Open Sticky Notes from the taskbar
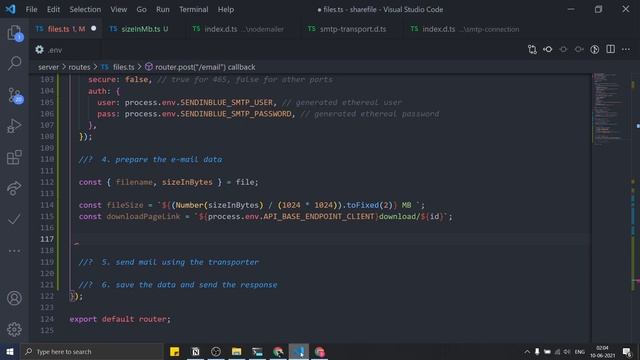Image resolution: width=640 pixels, height=360 pixels. point(175,351)
